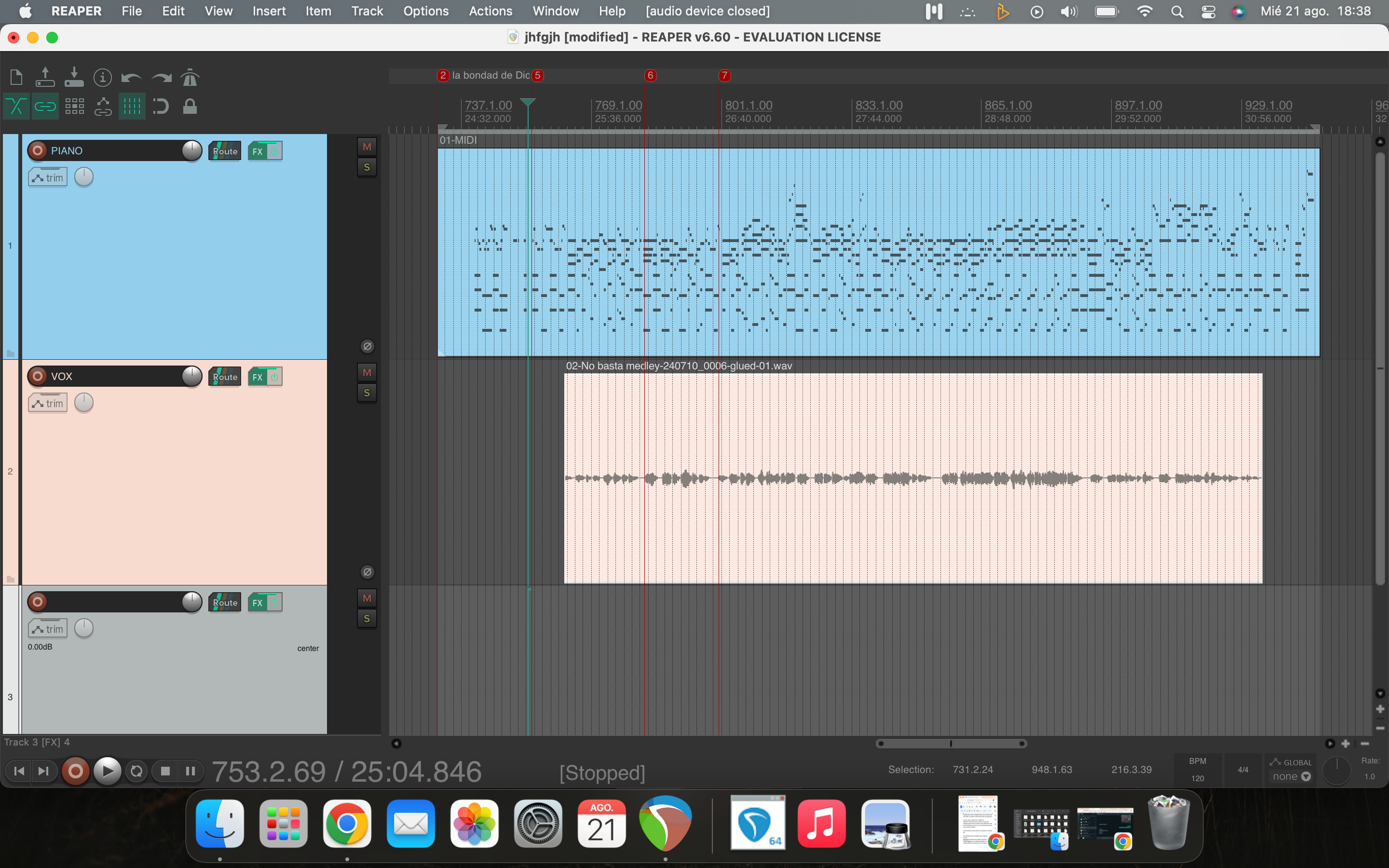Open the File menu
The width and height of the screenshot is (1389, 868).
(132, 11)
